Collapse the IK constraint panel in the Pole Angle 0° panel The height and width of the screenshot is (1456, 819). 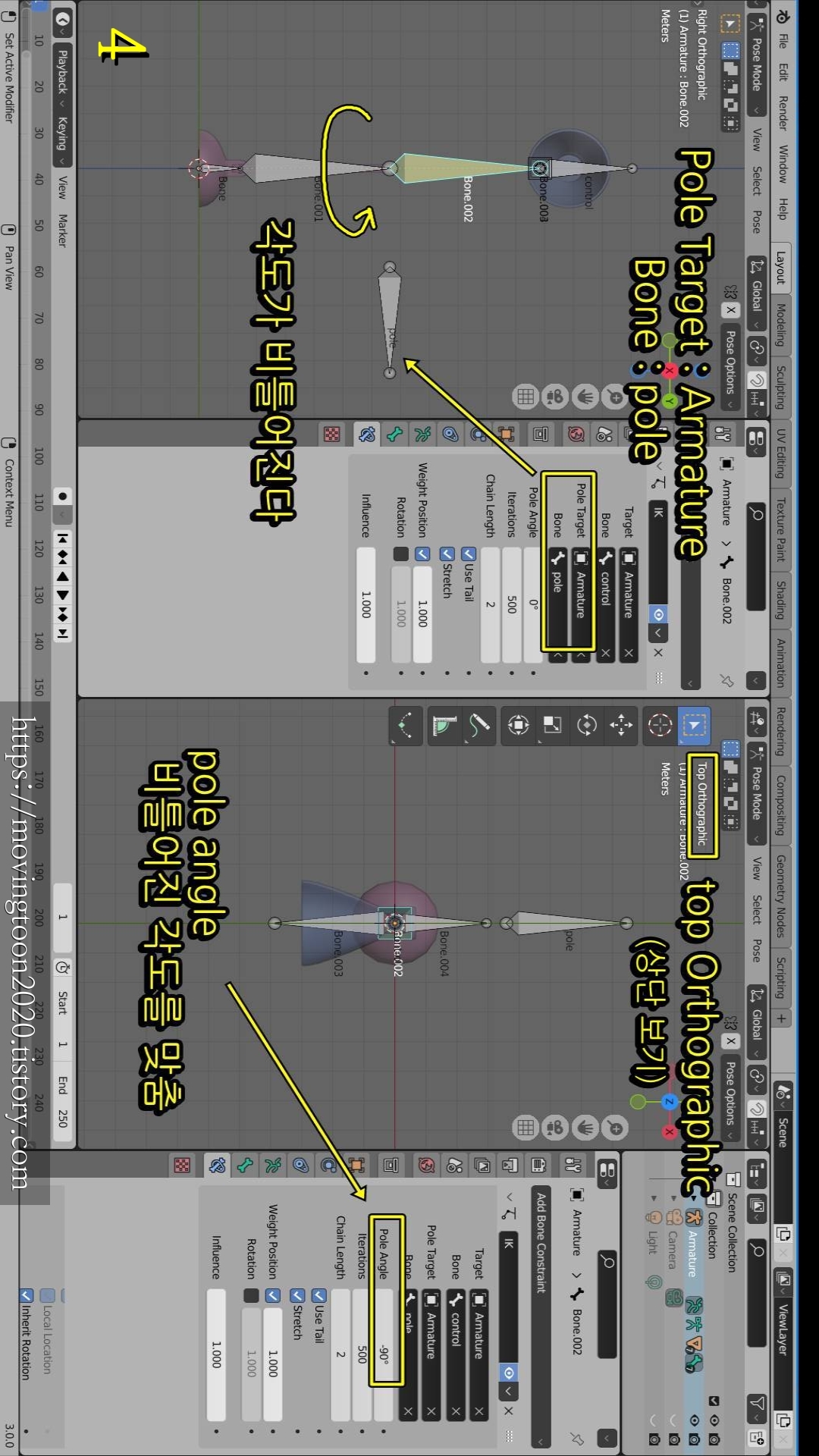(x=659, y=466)
